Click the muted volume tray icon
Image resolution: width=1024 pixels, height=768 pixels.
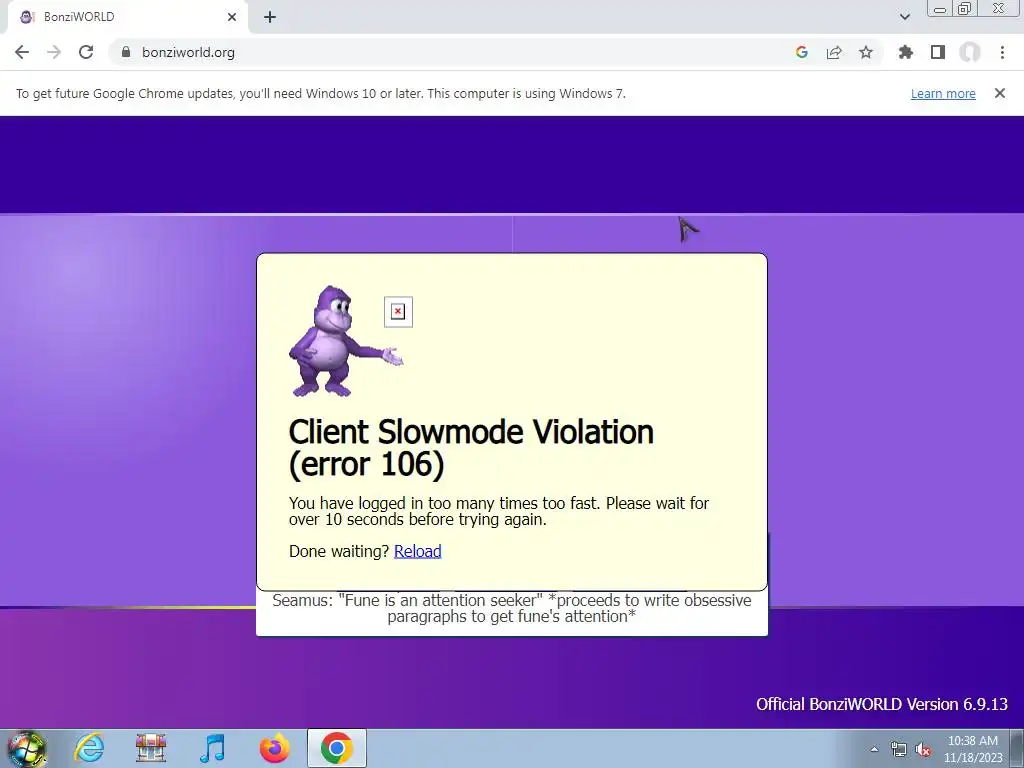(923, 749)
